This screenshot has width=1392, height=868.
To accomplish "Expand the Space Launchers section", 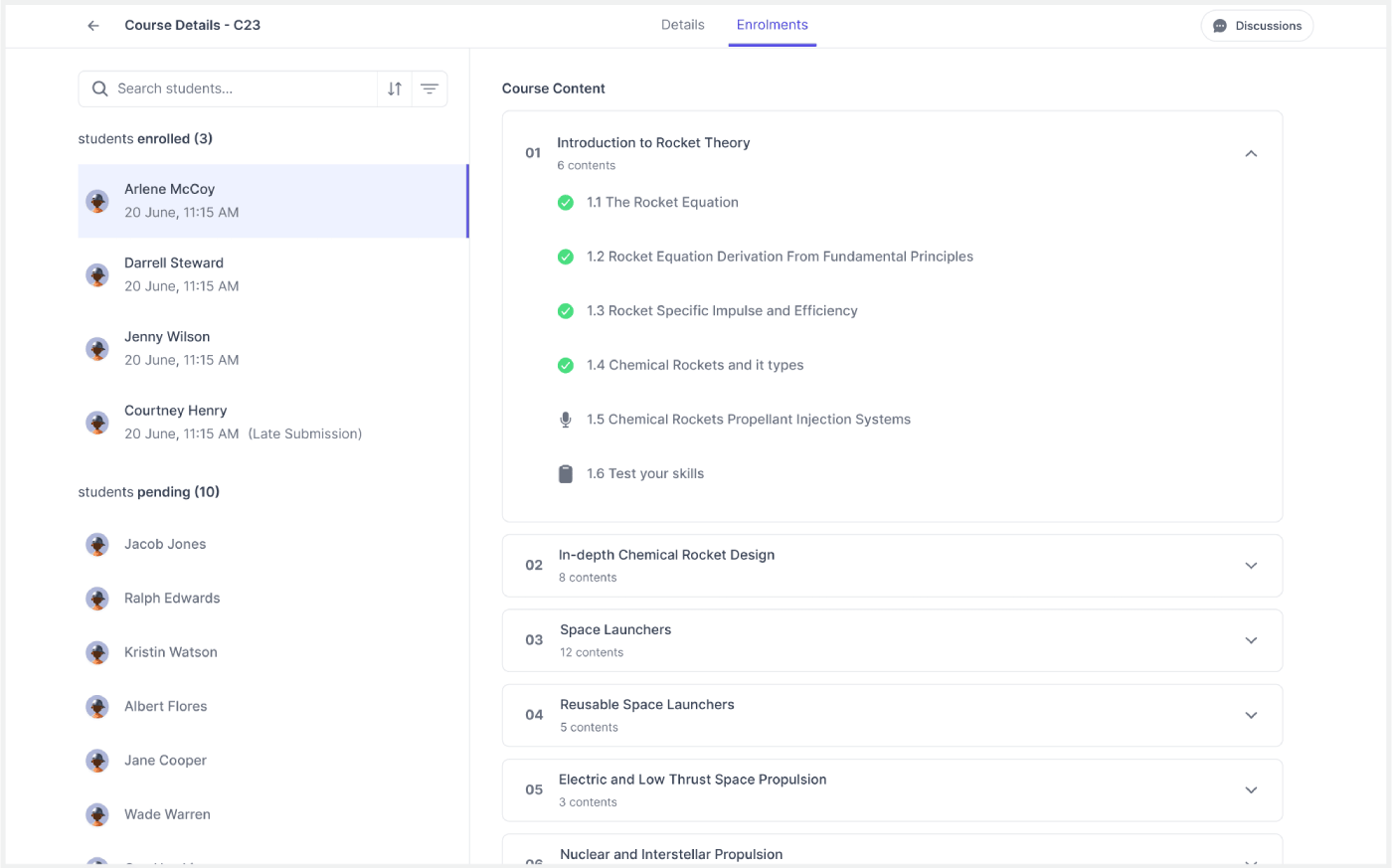I will click(x=1251, y=640).
